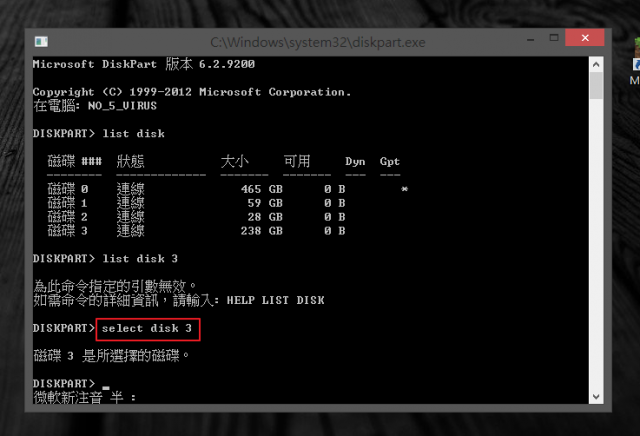Screen dimensions: 640x436
Task: Click the 'HELP LIST DISK' hint text
Action: [276, 300]
